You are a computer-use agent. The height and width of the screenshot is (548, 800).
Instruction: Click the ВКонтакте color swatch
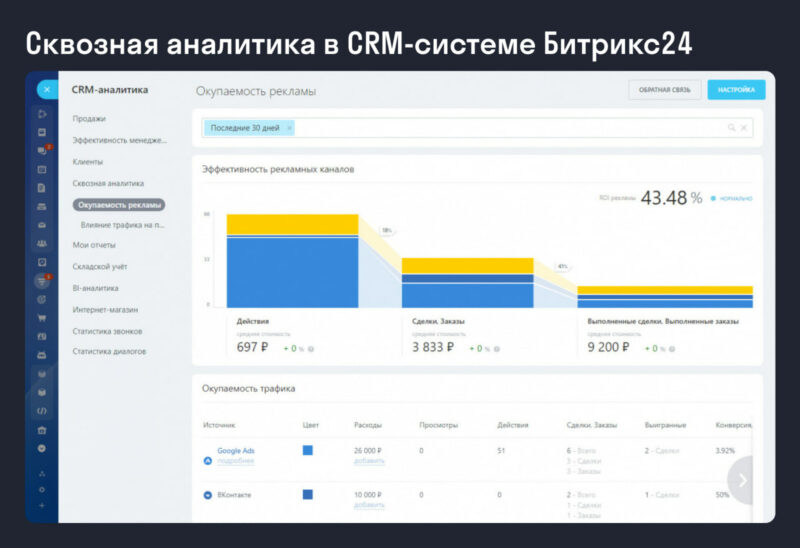[308, 494]
